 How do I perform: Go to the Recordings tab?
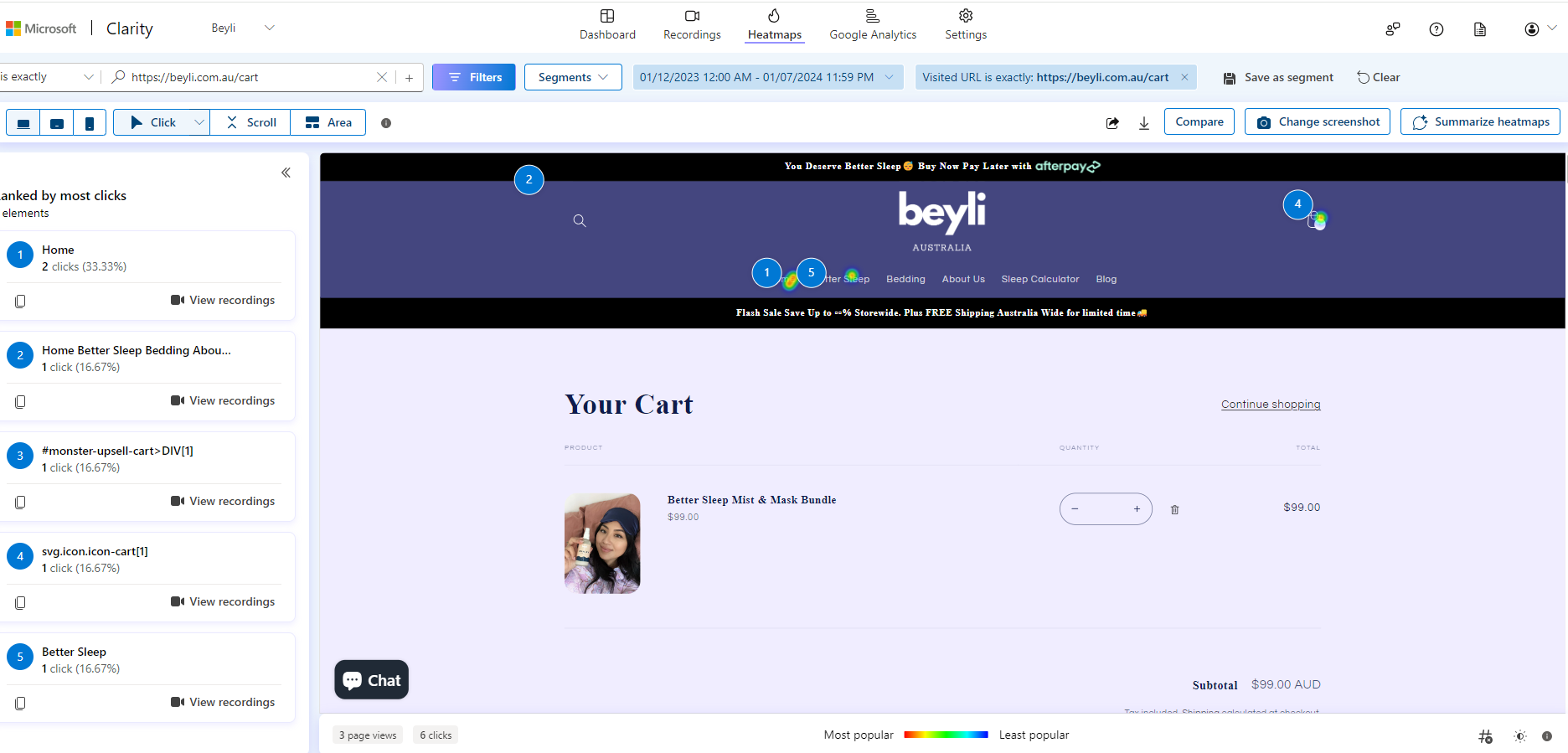click(692, 25)
